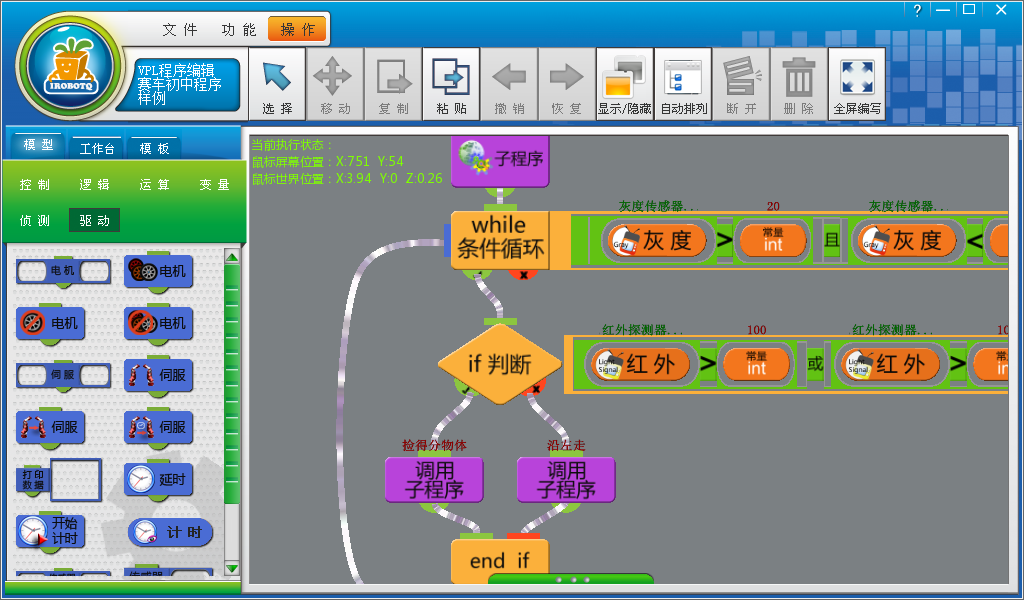Click the while 条件循环 block

(500, 238)
